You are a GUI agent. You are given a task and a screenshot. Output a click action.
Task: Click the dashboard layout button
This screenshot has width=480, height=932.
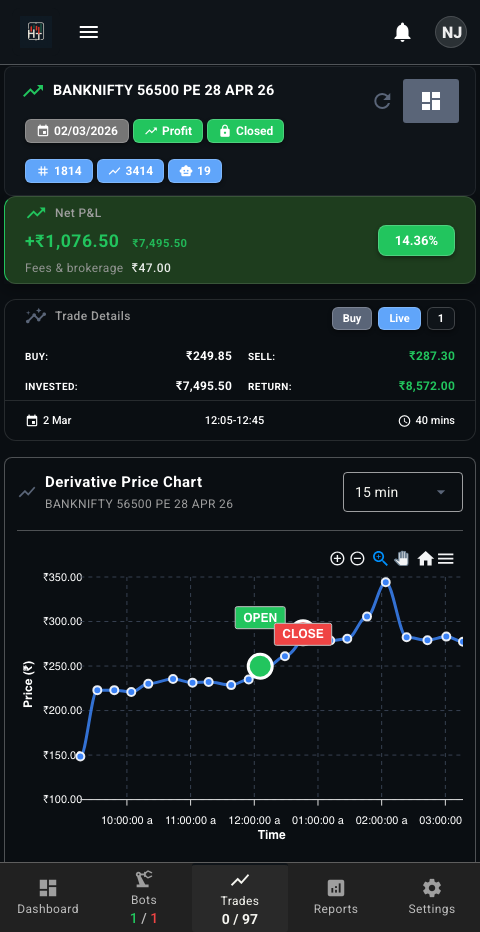[x=431, y=101]
